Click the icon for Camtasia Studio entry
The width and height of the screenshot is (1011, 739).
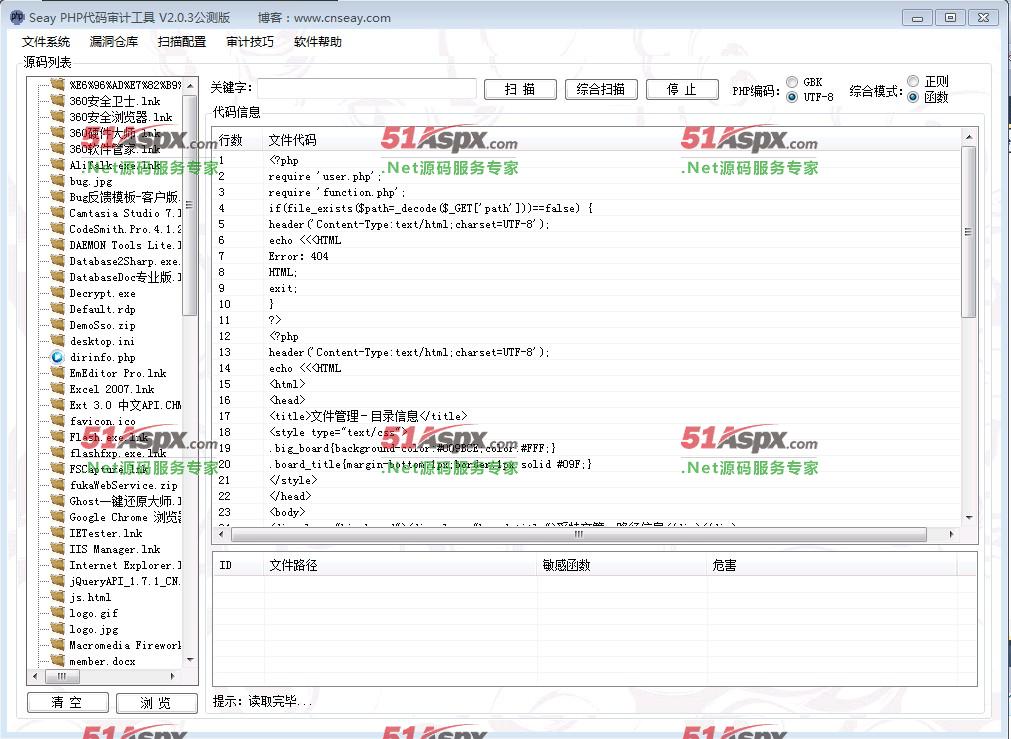(57, 213)
